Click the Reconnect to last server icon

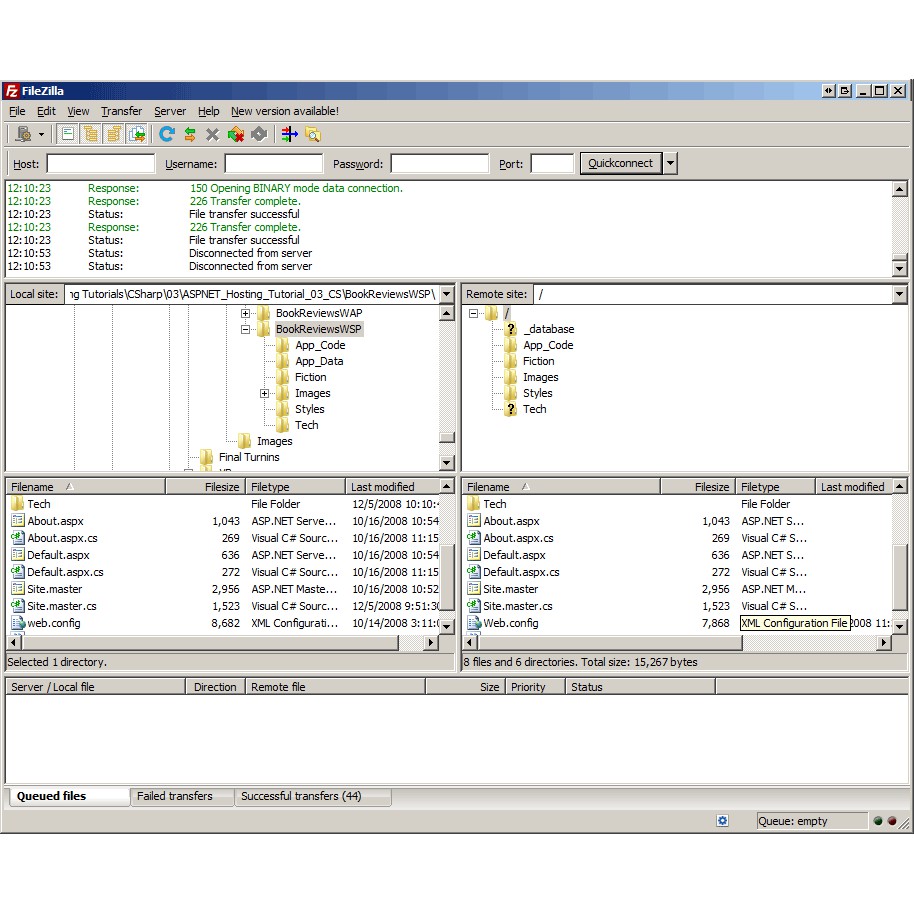click(x=261, y=134)
